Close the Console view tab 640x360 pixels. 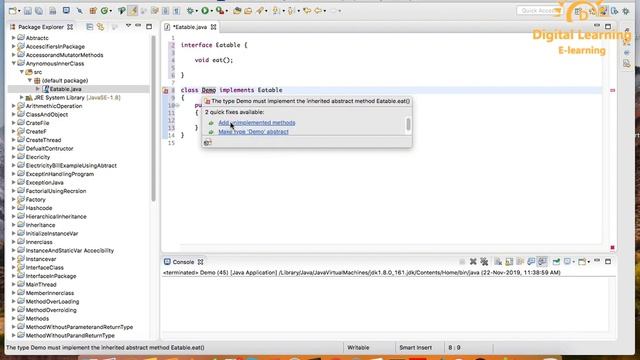200,262
